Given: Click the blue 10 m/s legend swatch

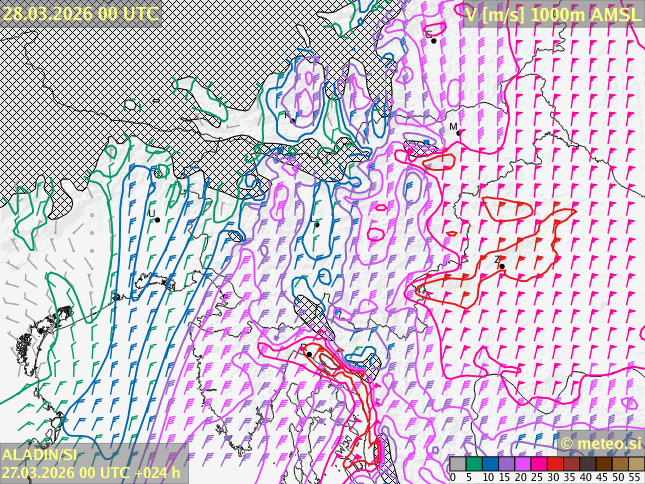Looking at the screenshot, I should pyautogui.click(x=490, y=464).
